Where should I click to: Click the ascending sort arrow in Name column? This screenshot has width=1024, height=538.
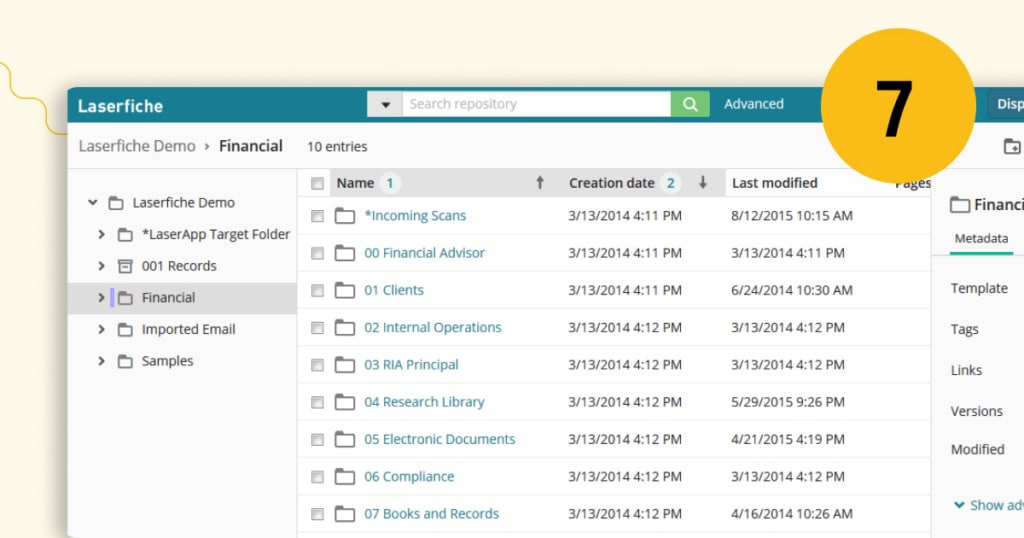coord(540,183)
